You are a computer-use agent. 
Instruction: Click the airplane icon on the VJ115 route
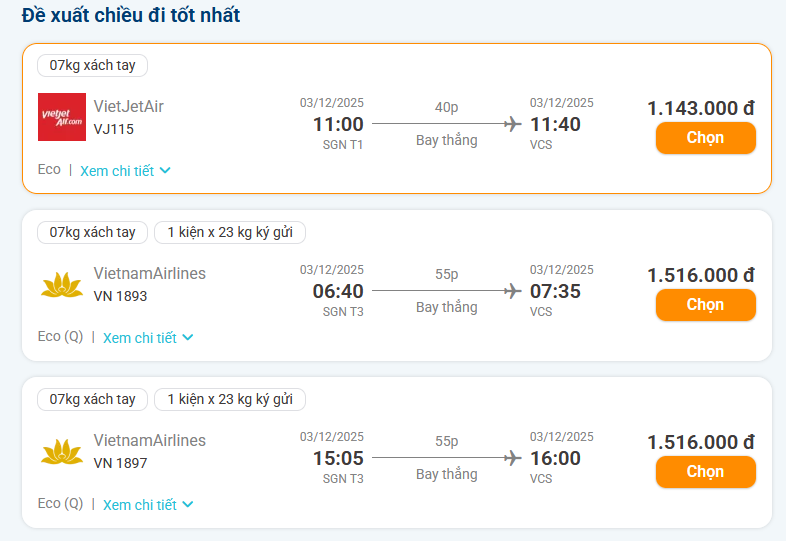click(x=514, y=124)
